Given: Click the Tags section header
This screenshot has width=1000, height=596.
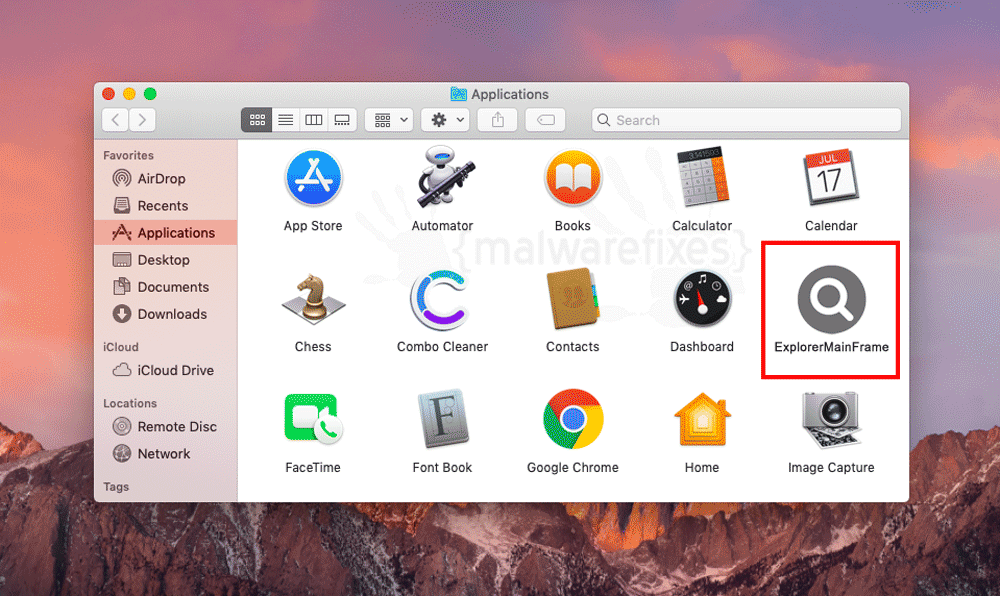Looking at the screenshot, I should 116,487.
